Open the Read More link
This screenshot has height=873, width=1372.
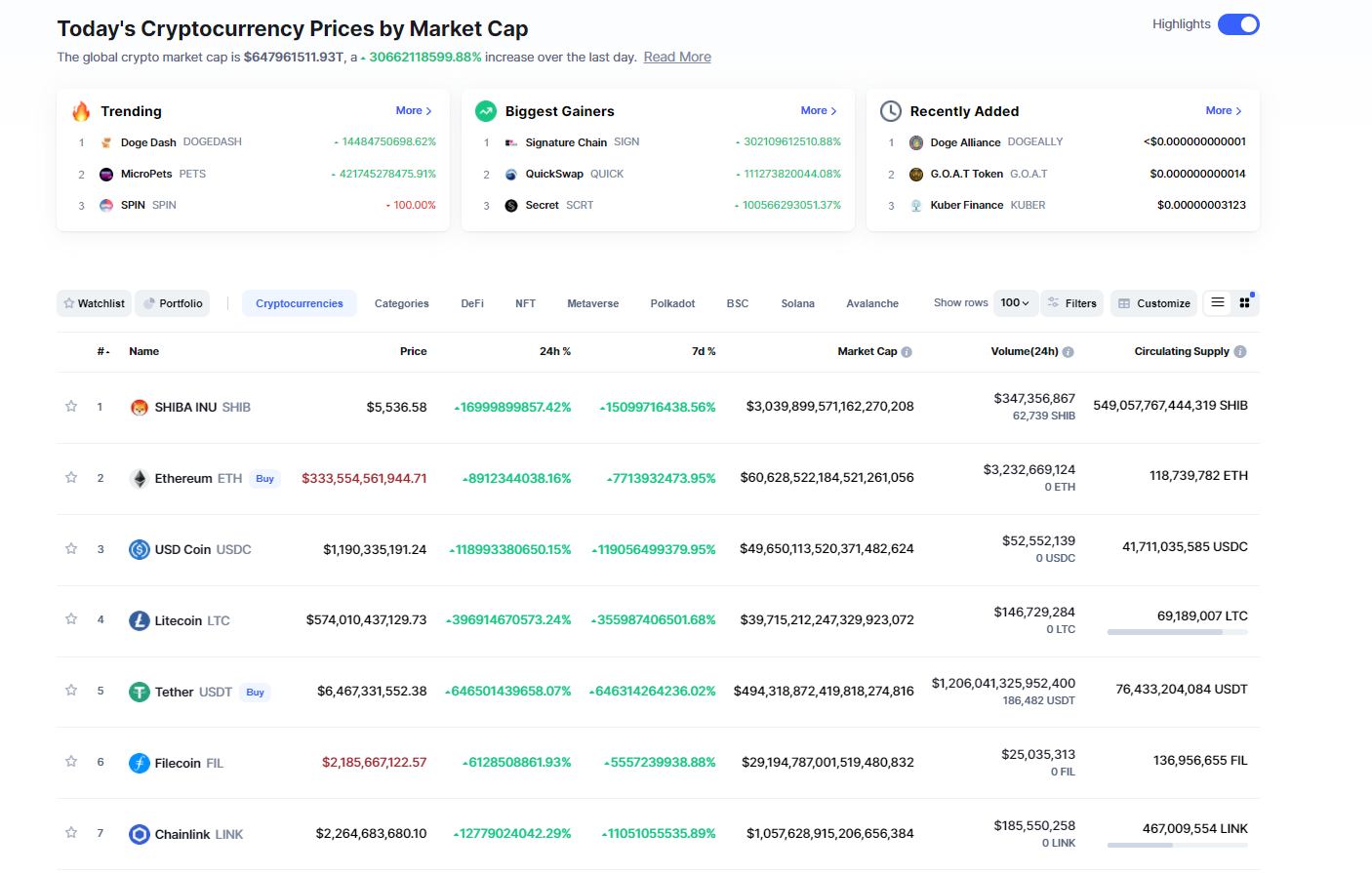(677, 58)
